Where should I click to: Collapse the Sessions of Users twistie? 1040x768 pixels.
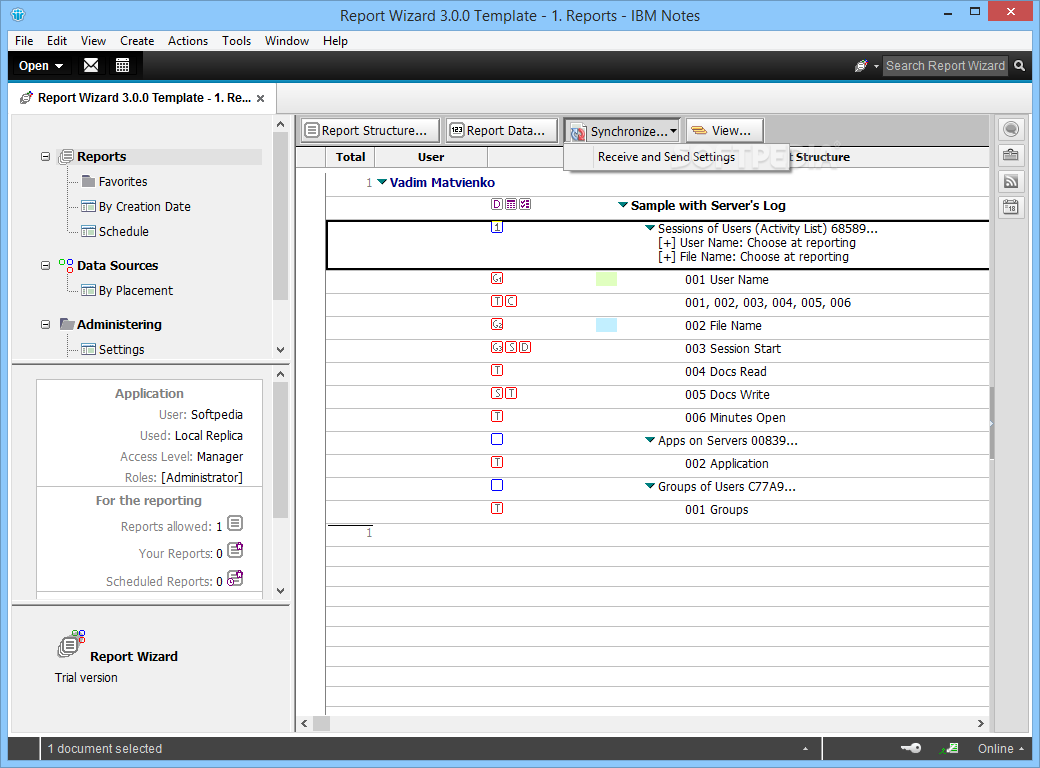(x=650, y=227)
